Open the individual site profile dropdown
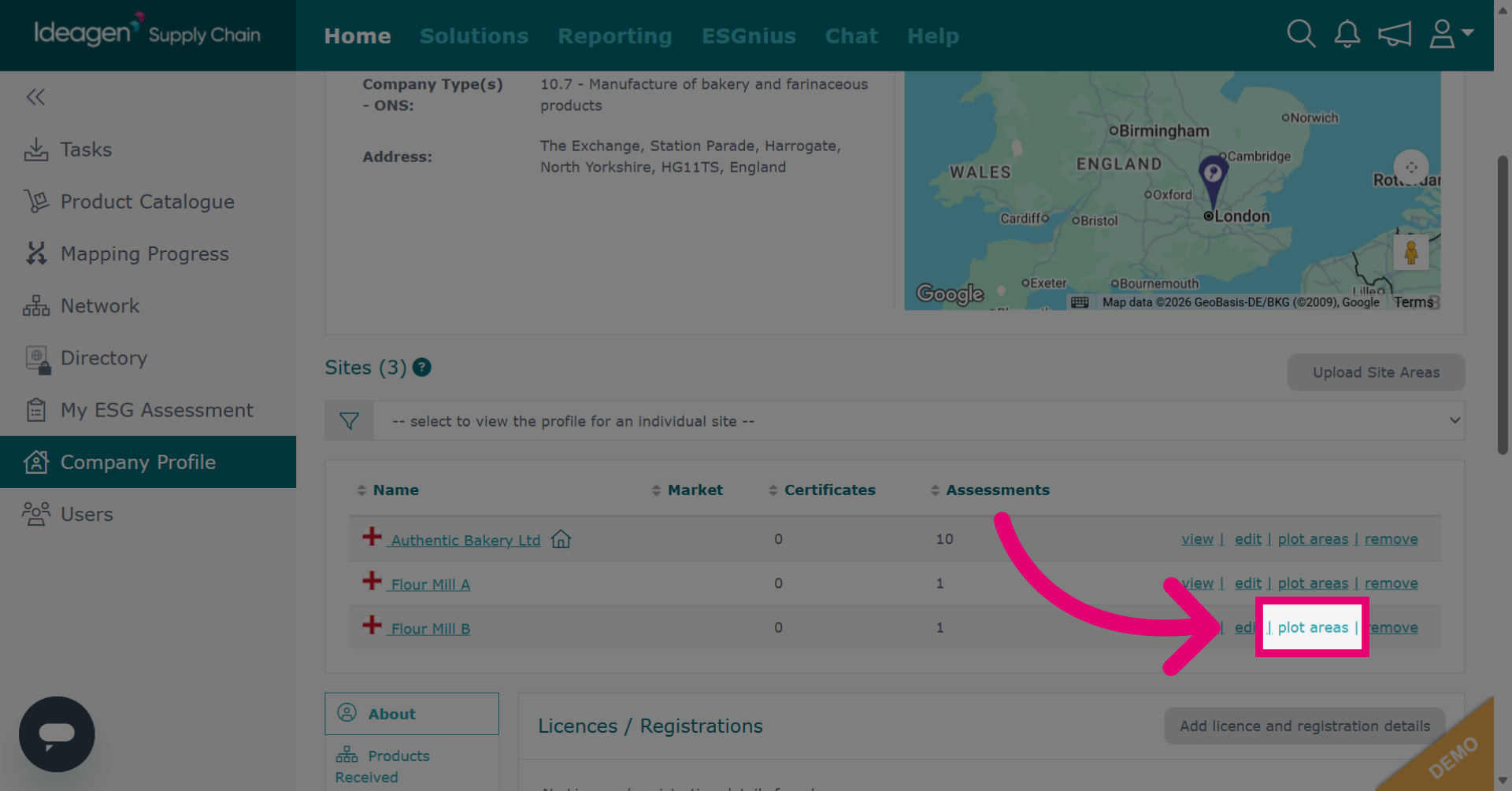 918,421
